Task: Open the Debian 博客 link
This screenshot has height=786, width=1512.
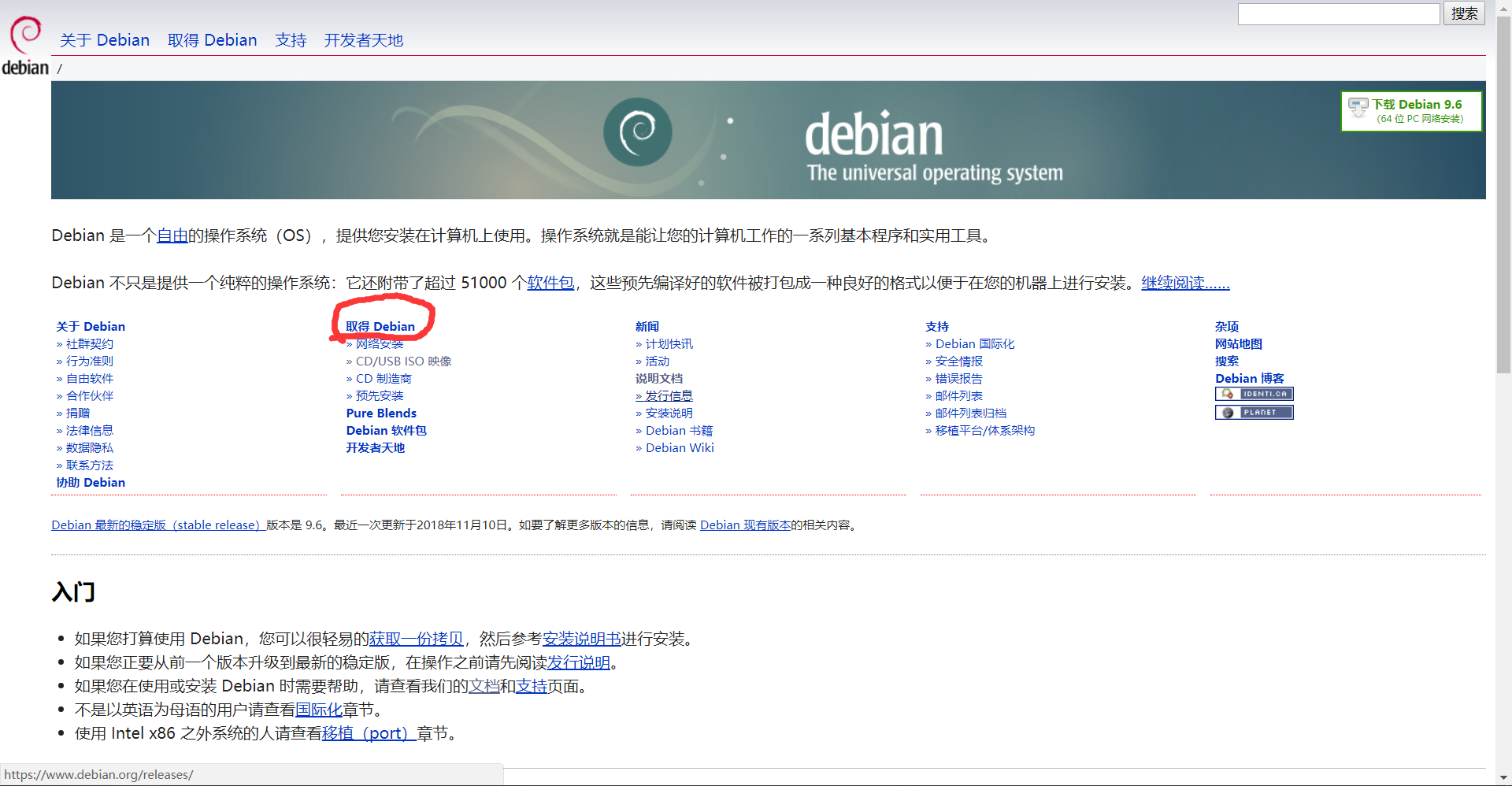Action: (x=1250, y=378)
